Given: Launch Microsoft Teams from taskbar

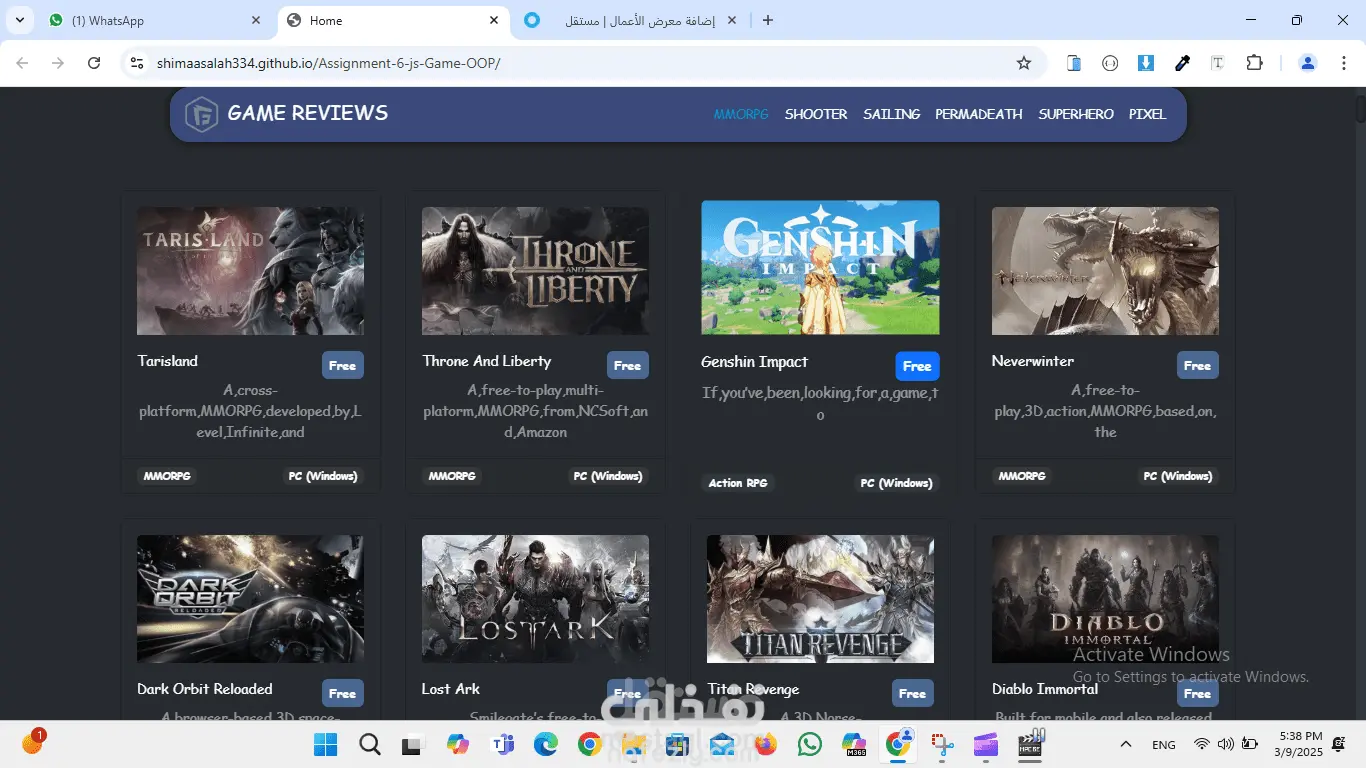Looking at the screenshot, I should [x=502, y=745].
